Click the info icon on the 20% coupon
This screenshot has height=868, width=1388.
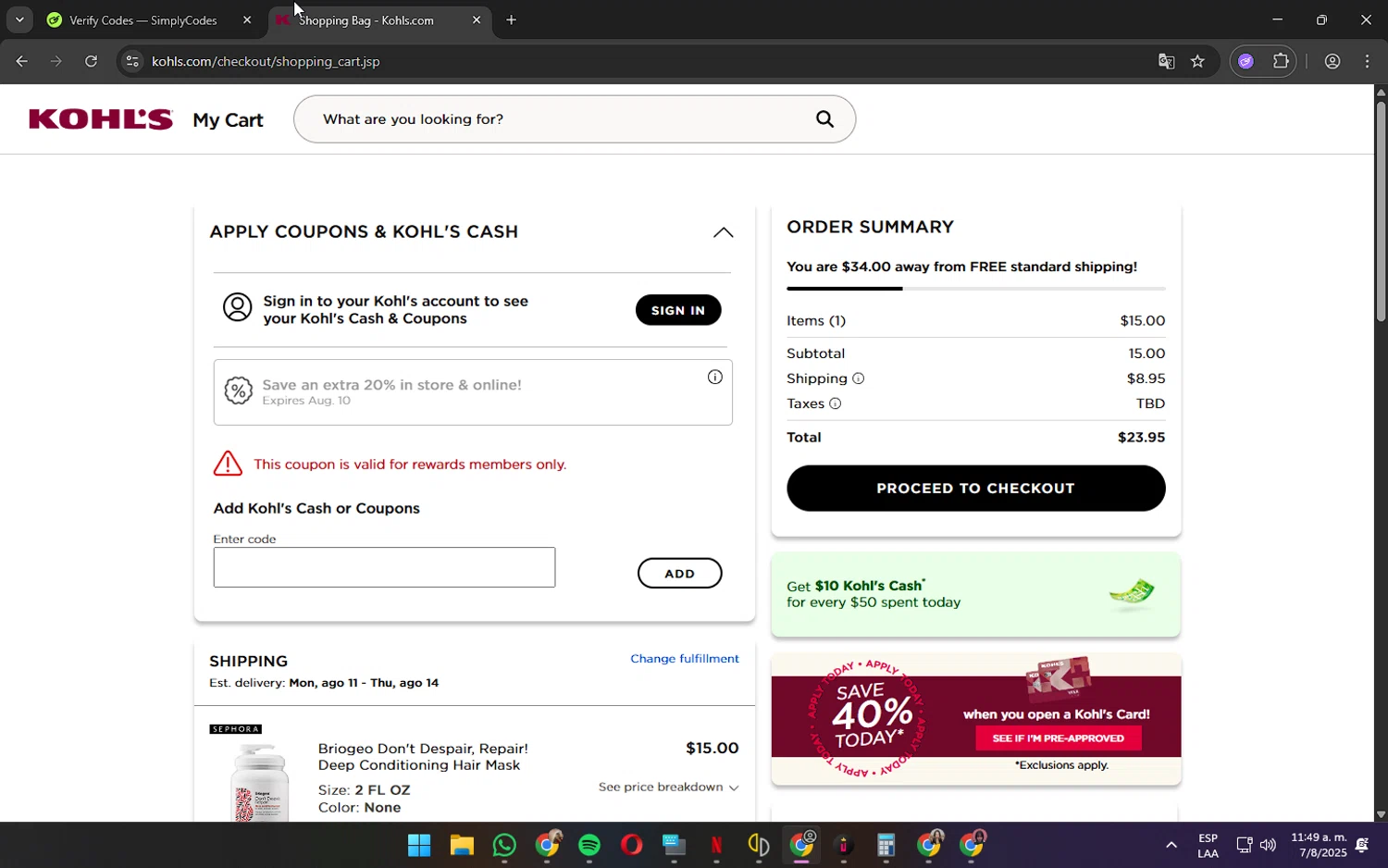click(x=715, y=377)
